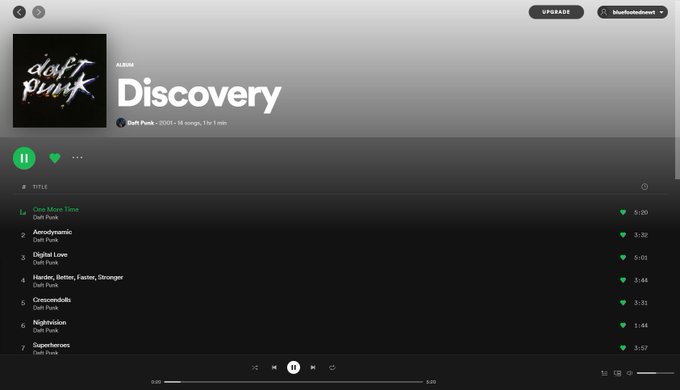Screen dimensions: 680x390
Task: Click the duration clock icon column header
Action: pos(644,187)
